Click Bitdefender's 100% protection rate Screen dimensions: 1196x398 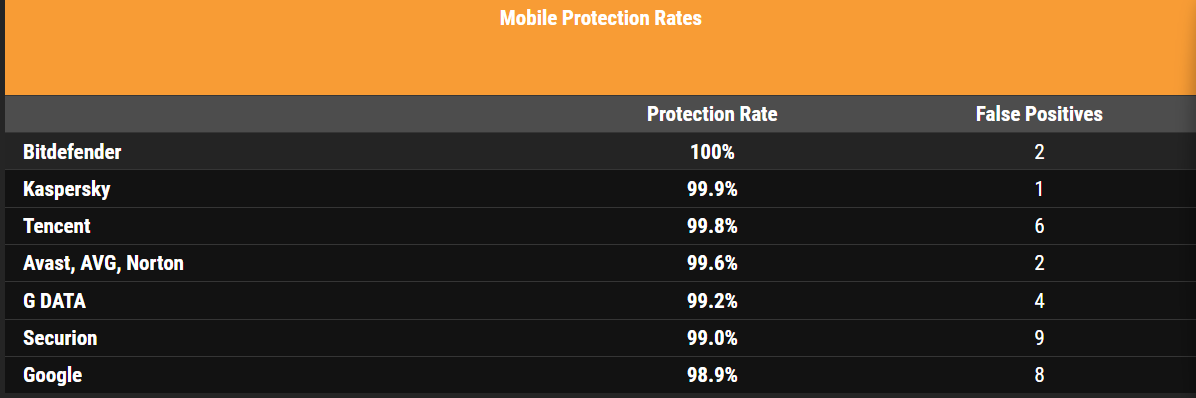(712, 152)
